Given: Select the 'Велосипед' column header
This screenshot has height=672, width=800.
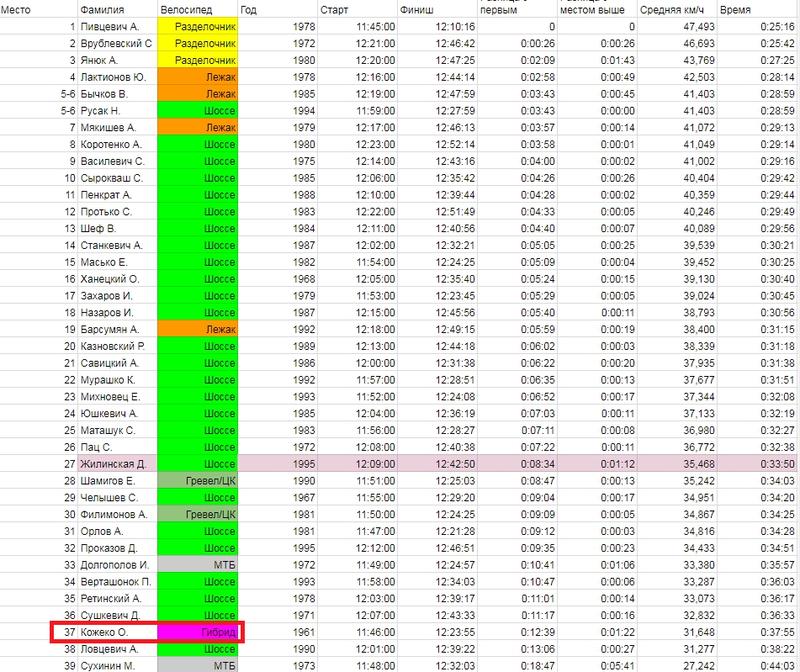Looking at the screenshot, I should [198, 9].
